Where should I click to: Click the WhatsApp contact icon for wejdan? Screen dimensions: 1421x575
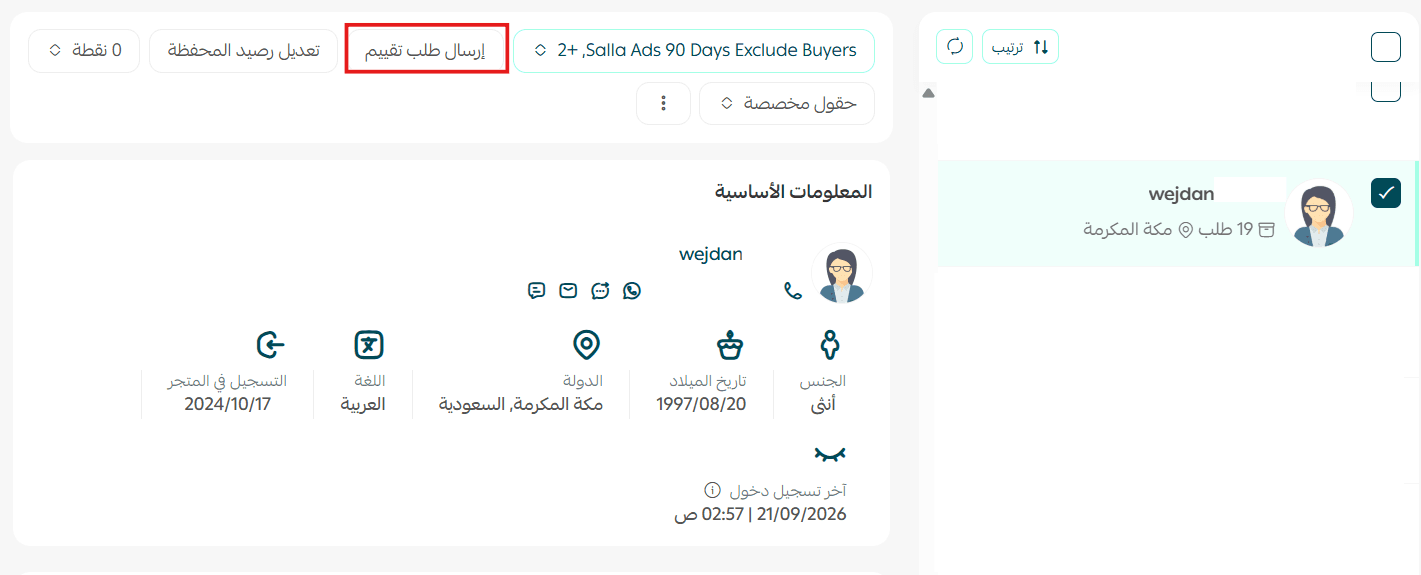pos(631,291)
